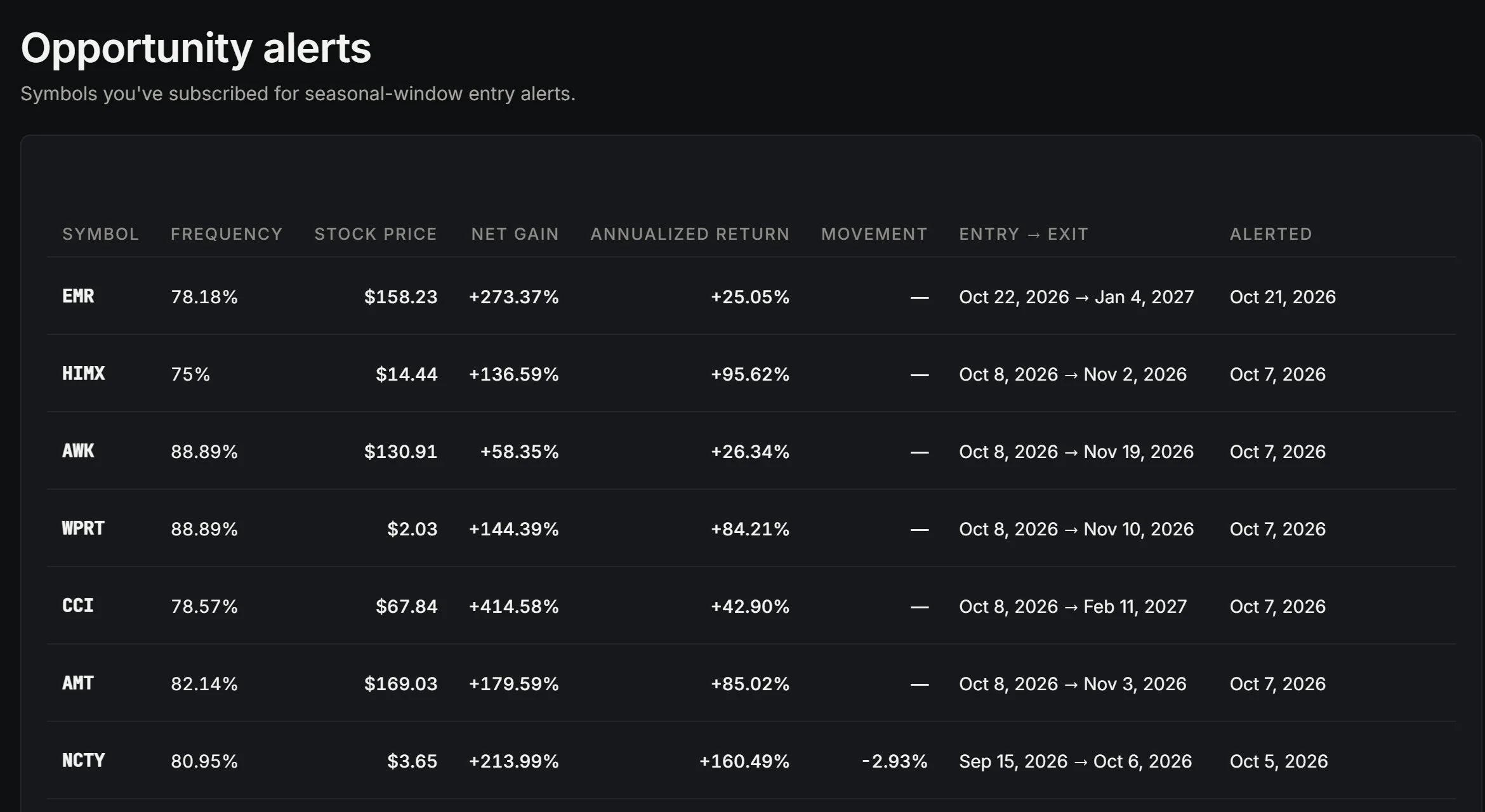
Task: Select the AMT symbol
Action: 78,683
